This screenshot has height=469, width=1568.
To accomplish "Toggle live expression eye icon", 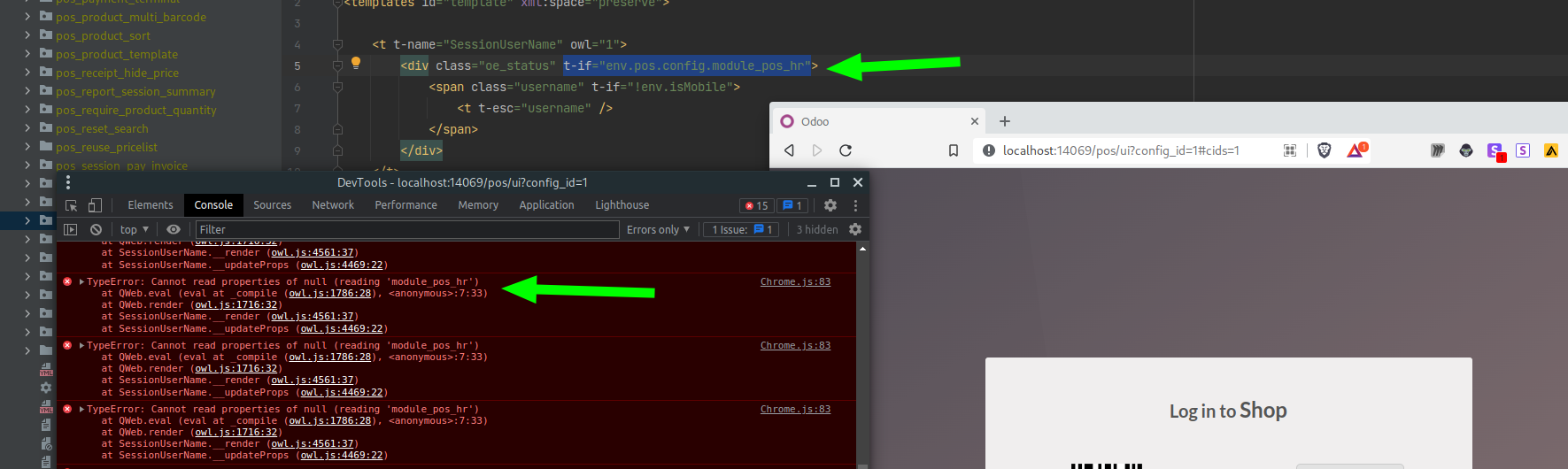I will coord(174,229).
